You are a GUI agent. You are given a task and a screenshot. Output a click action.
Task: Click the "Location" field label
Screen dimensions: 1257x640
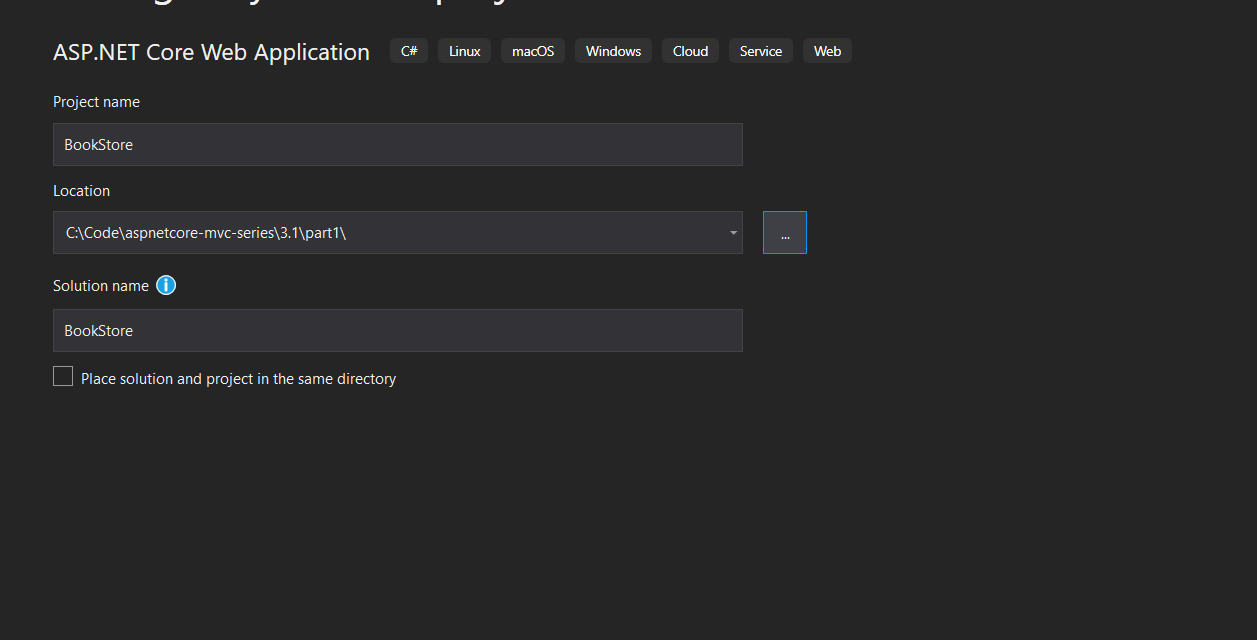tap(81, 191)
